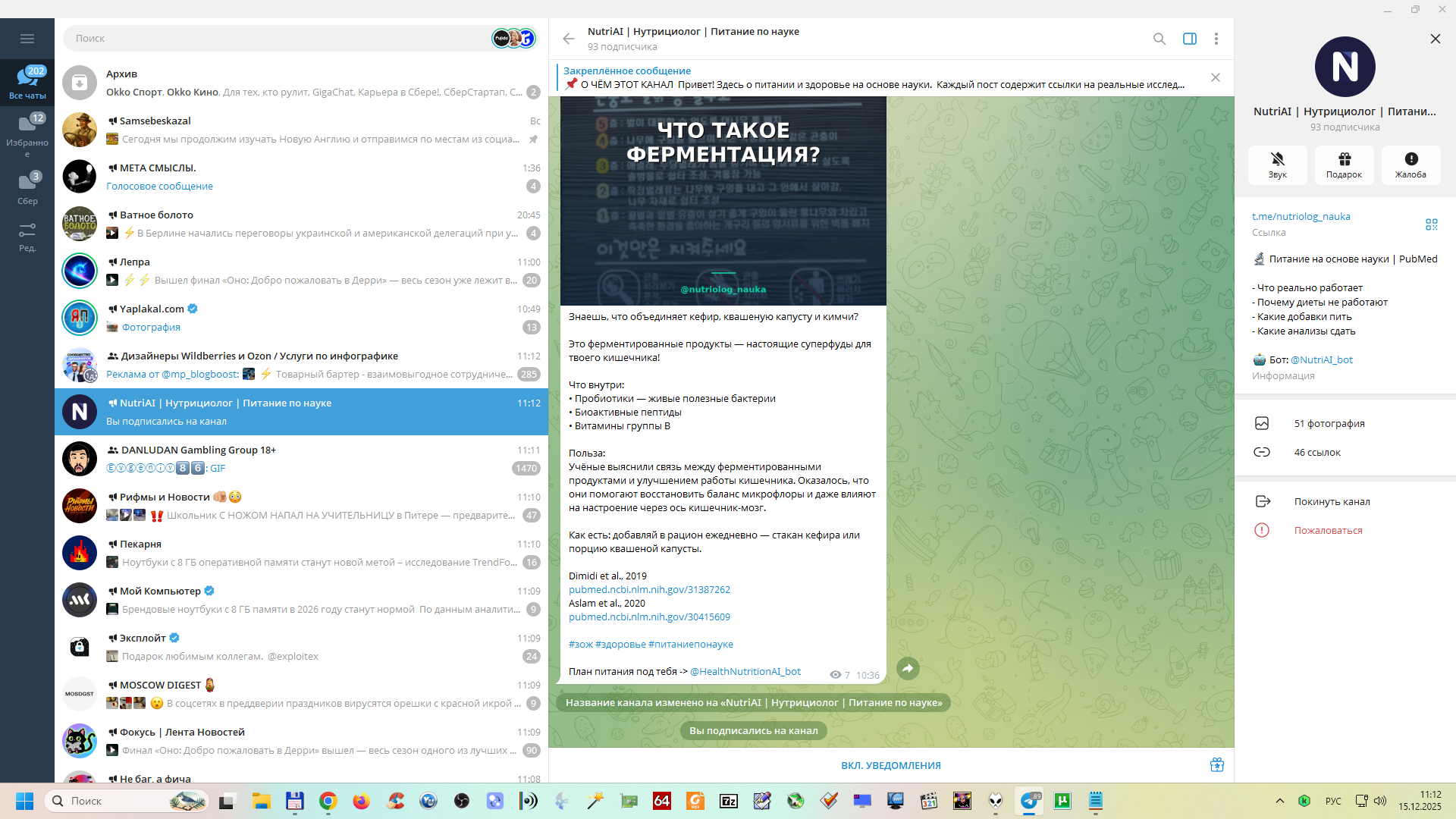Viewport: 1456px width, 819px height.
Task: Open the three-dot channel options menu
Action: click(x=1216, y=39)
